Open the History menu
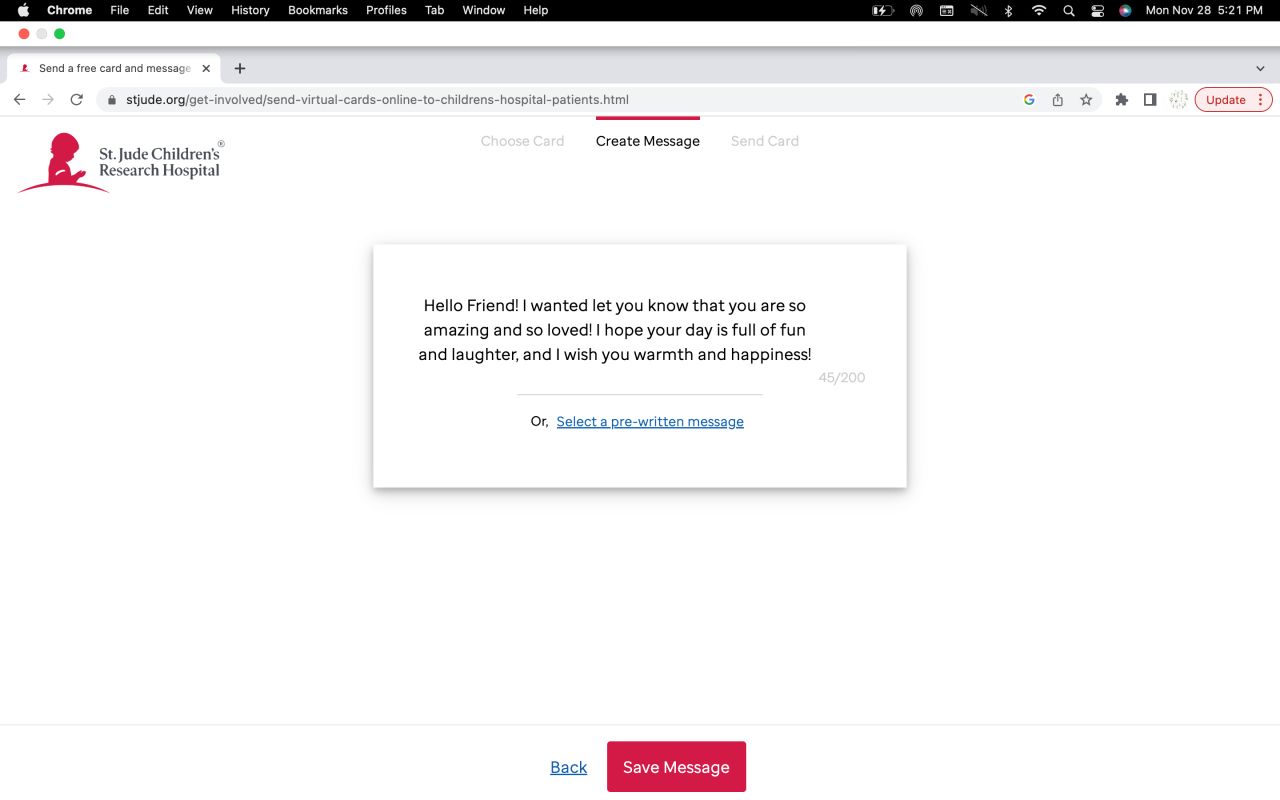 point(250,10)
